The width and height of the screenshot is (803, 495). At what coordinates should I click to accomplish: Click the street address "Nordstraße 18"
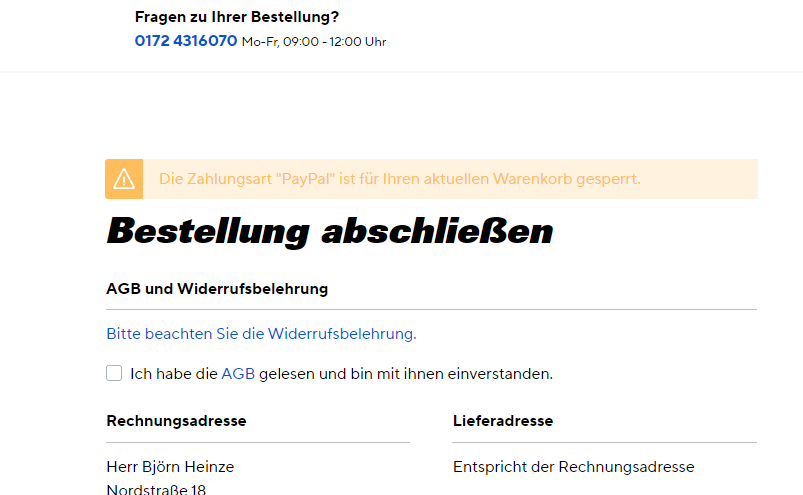(156, 489)
